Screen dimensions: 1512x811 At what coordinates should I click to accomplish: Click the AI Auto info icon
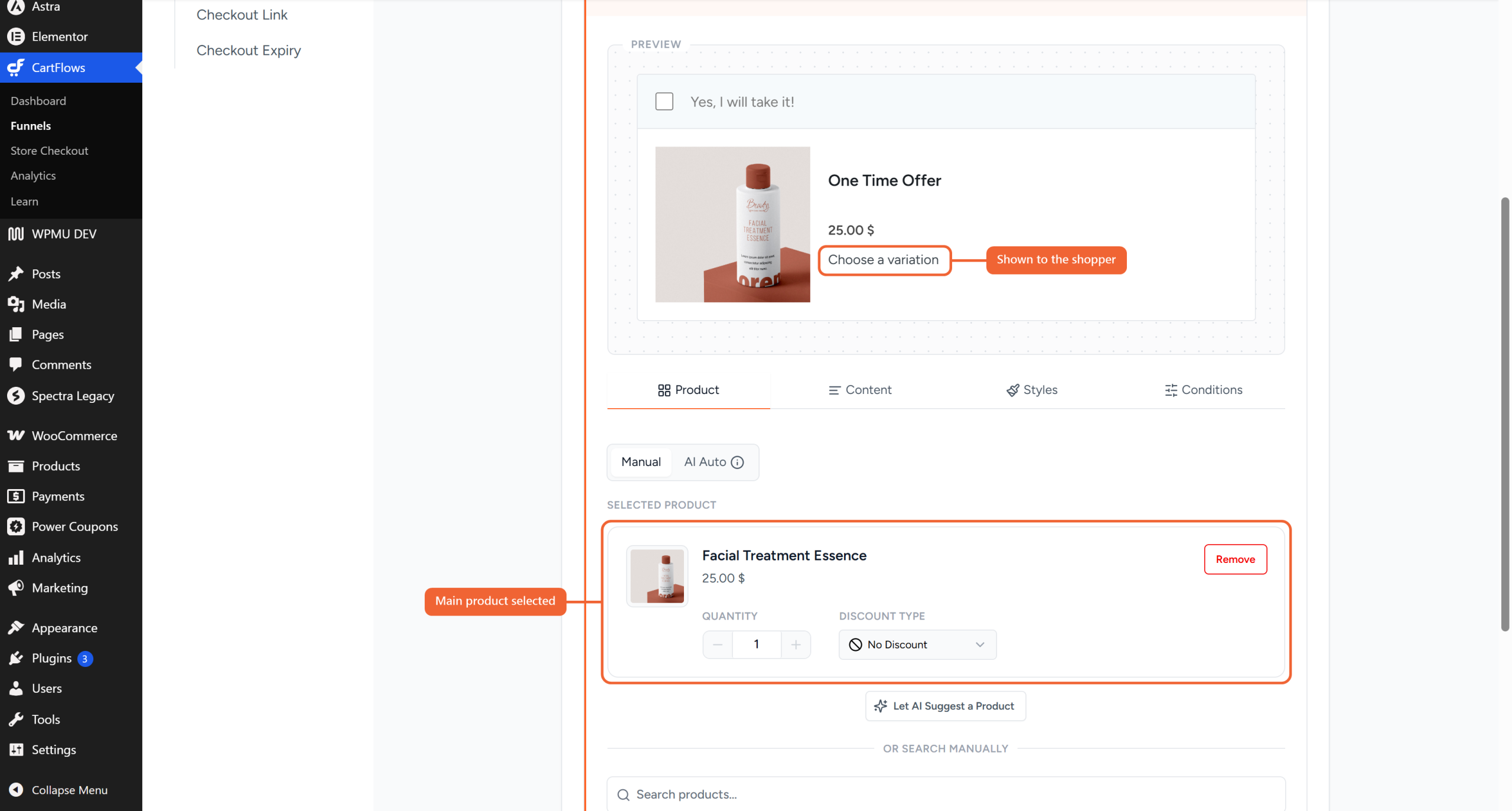click(x=737, y=463)
